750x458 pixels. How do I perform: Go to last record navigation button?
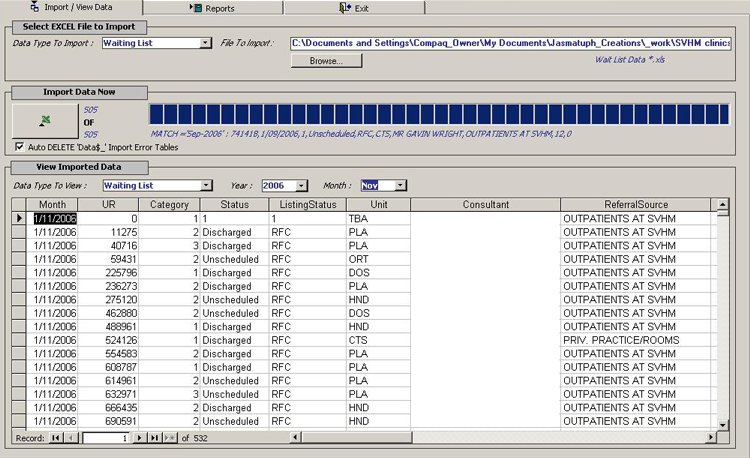tap(154, 438)
